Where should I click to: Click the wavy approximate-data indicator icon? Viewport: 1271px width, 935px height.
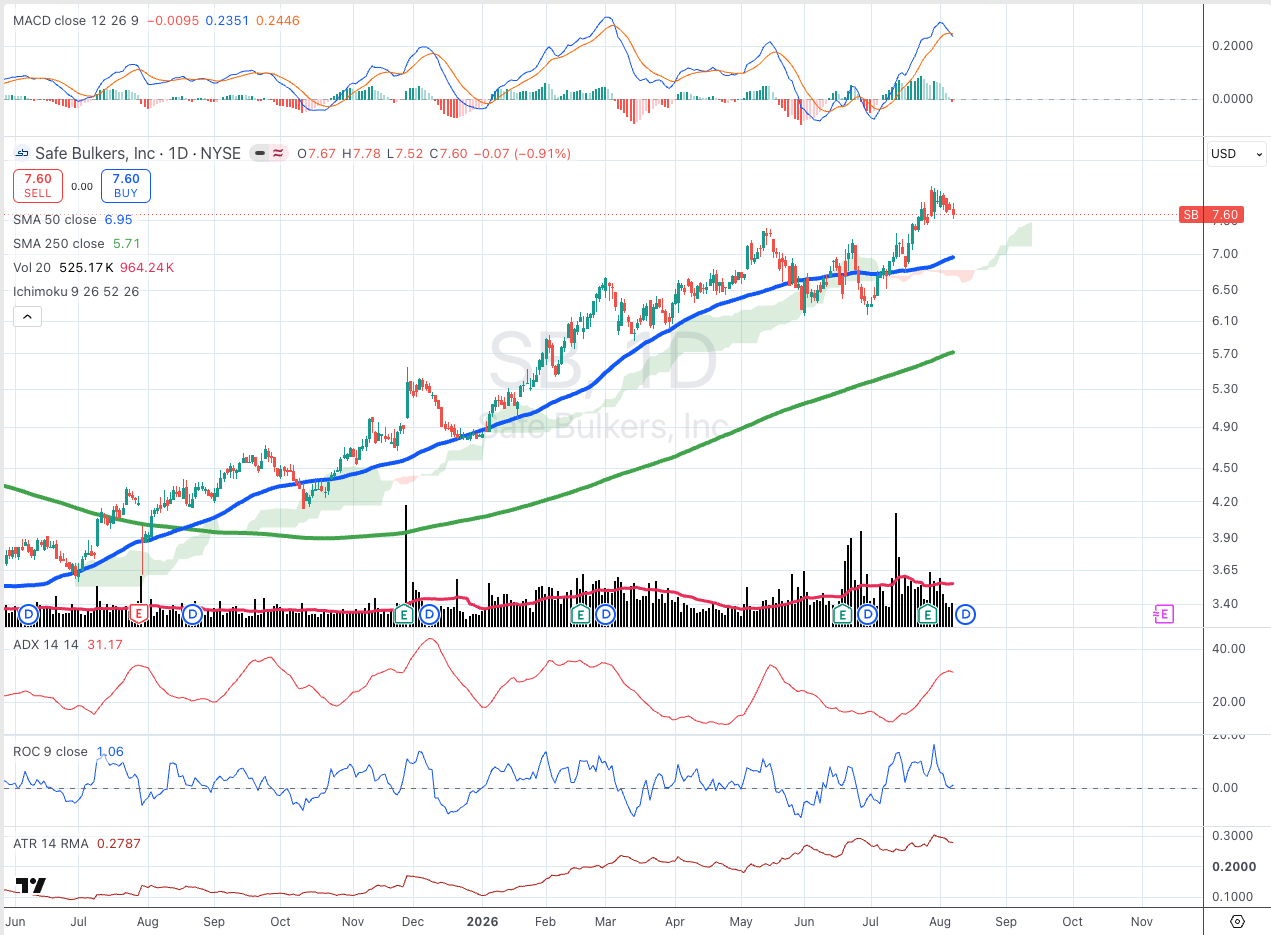[x=276, y=153]
